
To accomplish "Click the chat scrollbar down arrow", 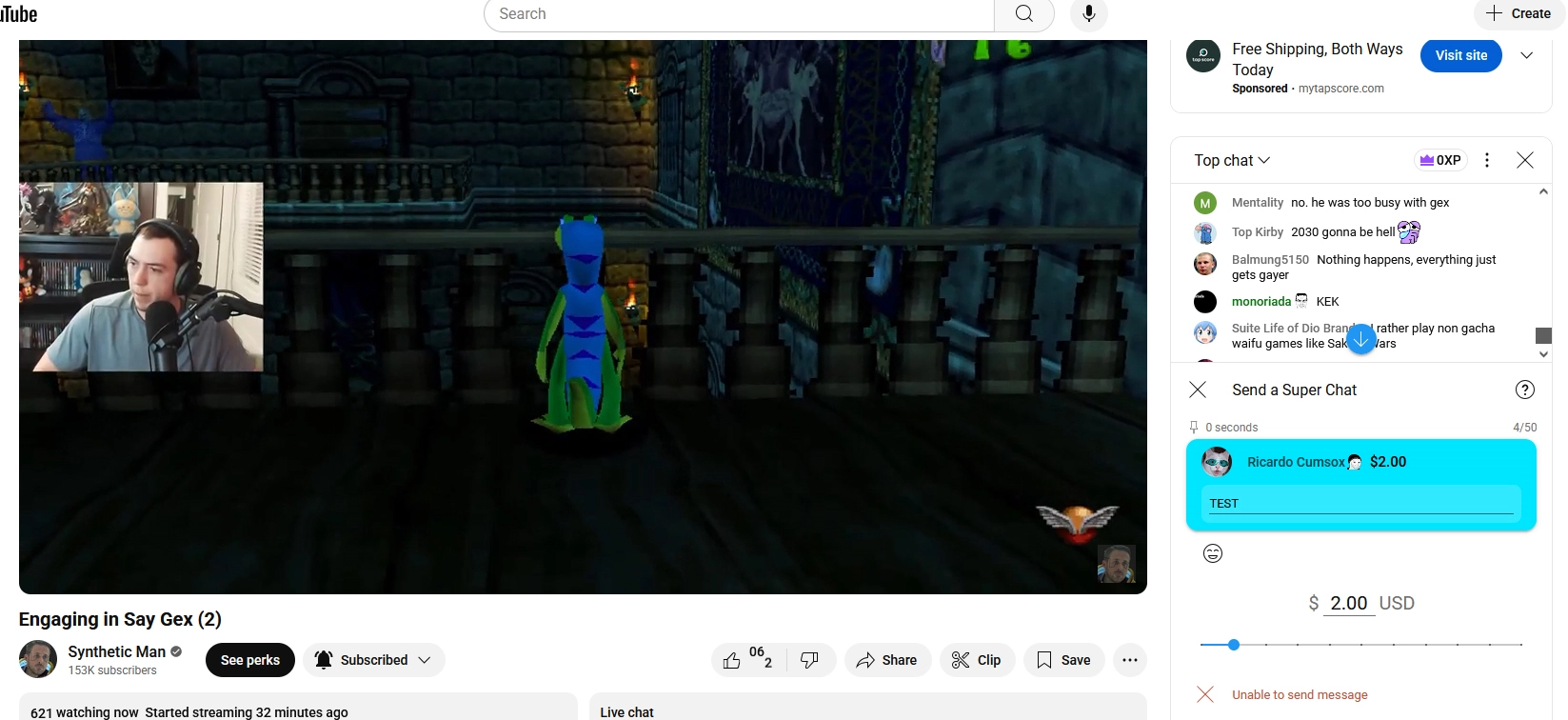I will coord(1543,354).
